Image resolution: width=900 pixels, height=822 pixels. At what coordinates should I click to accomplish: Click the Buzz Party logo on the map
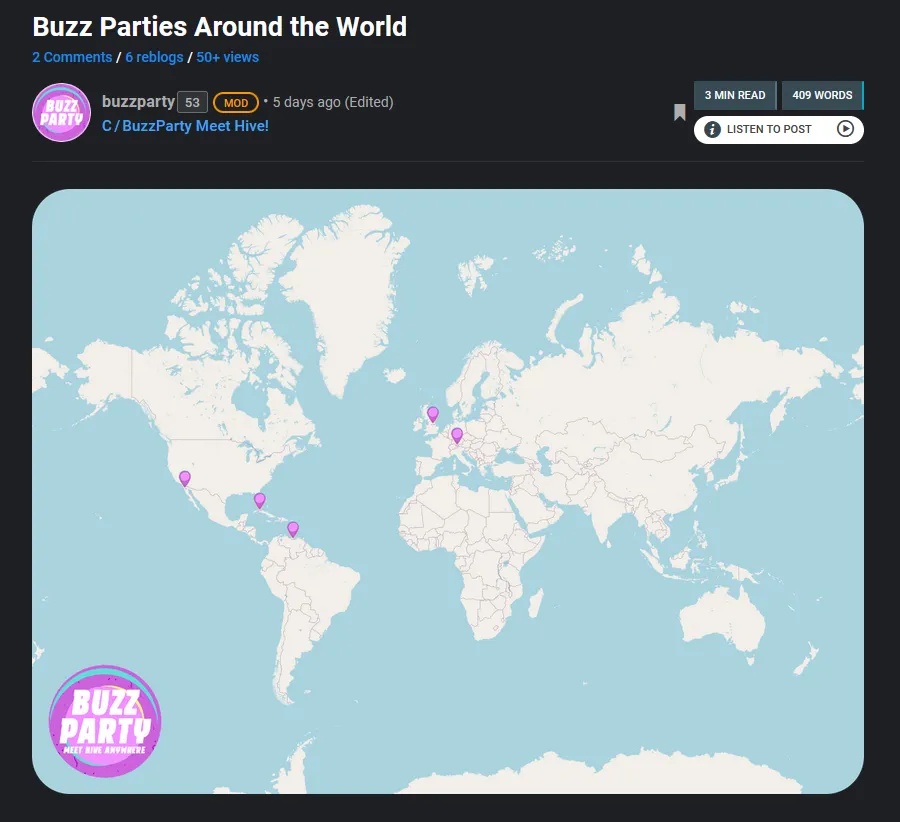(105, 722)
